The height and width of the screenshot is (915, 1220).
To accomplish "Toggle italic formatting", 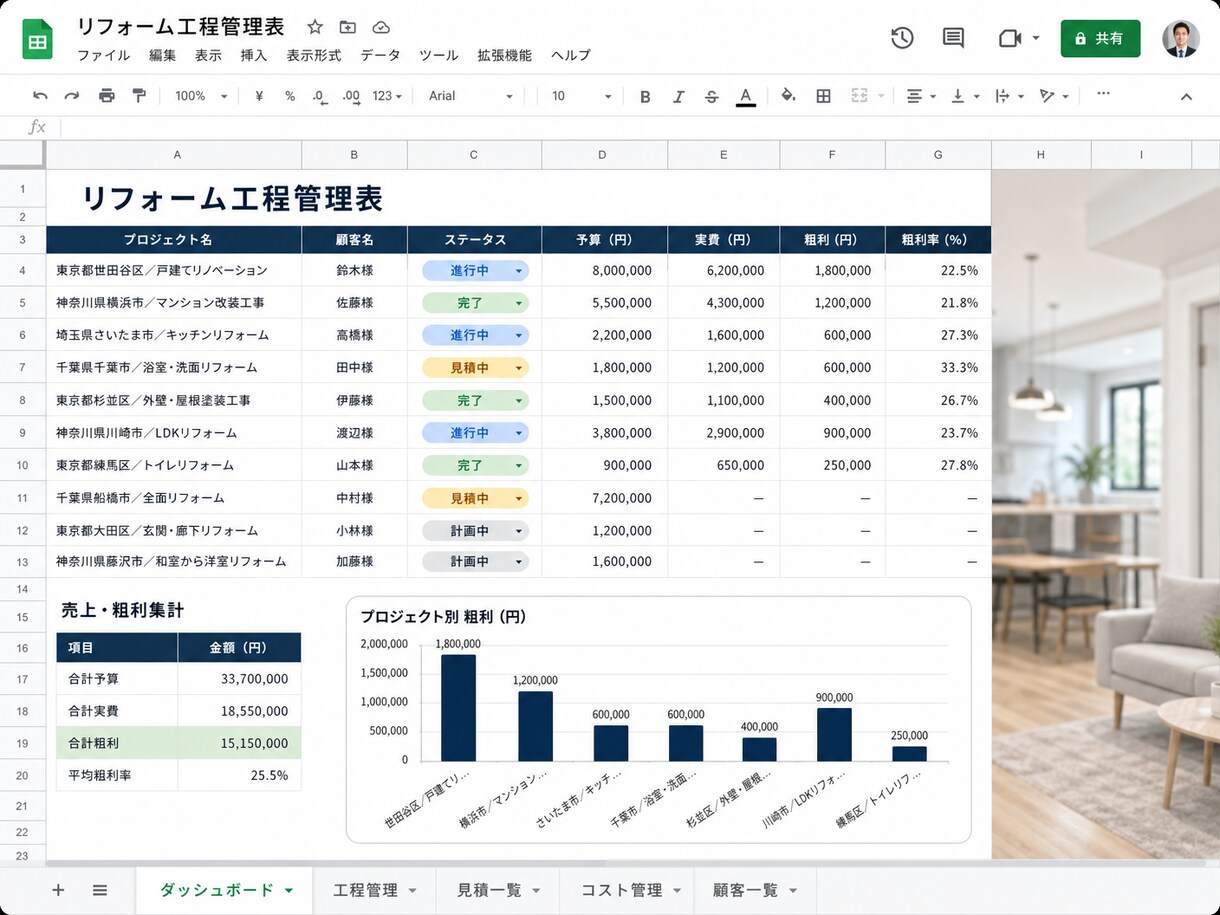I will tap(678, 96).
